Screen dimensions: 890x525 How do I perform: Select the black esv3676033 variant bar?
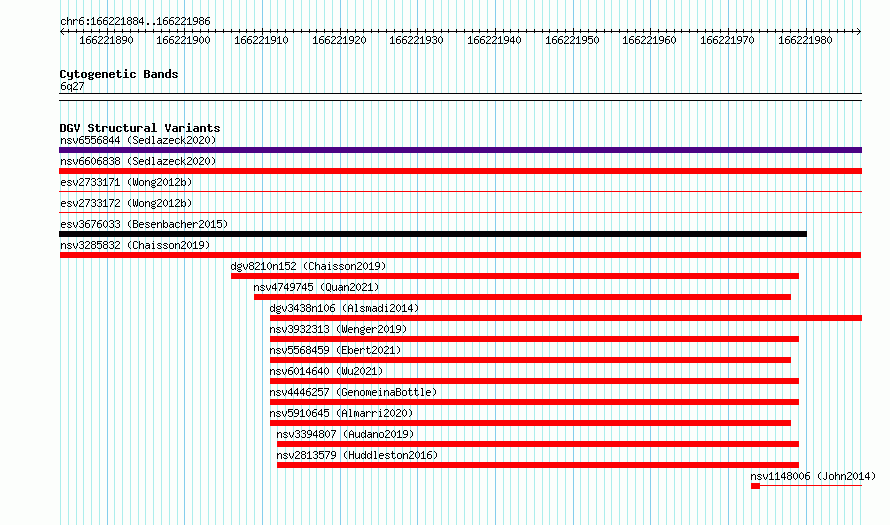pyautogui.click(x=433, y=234)
